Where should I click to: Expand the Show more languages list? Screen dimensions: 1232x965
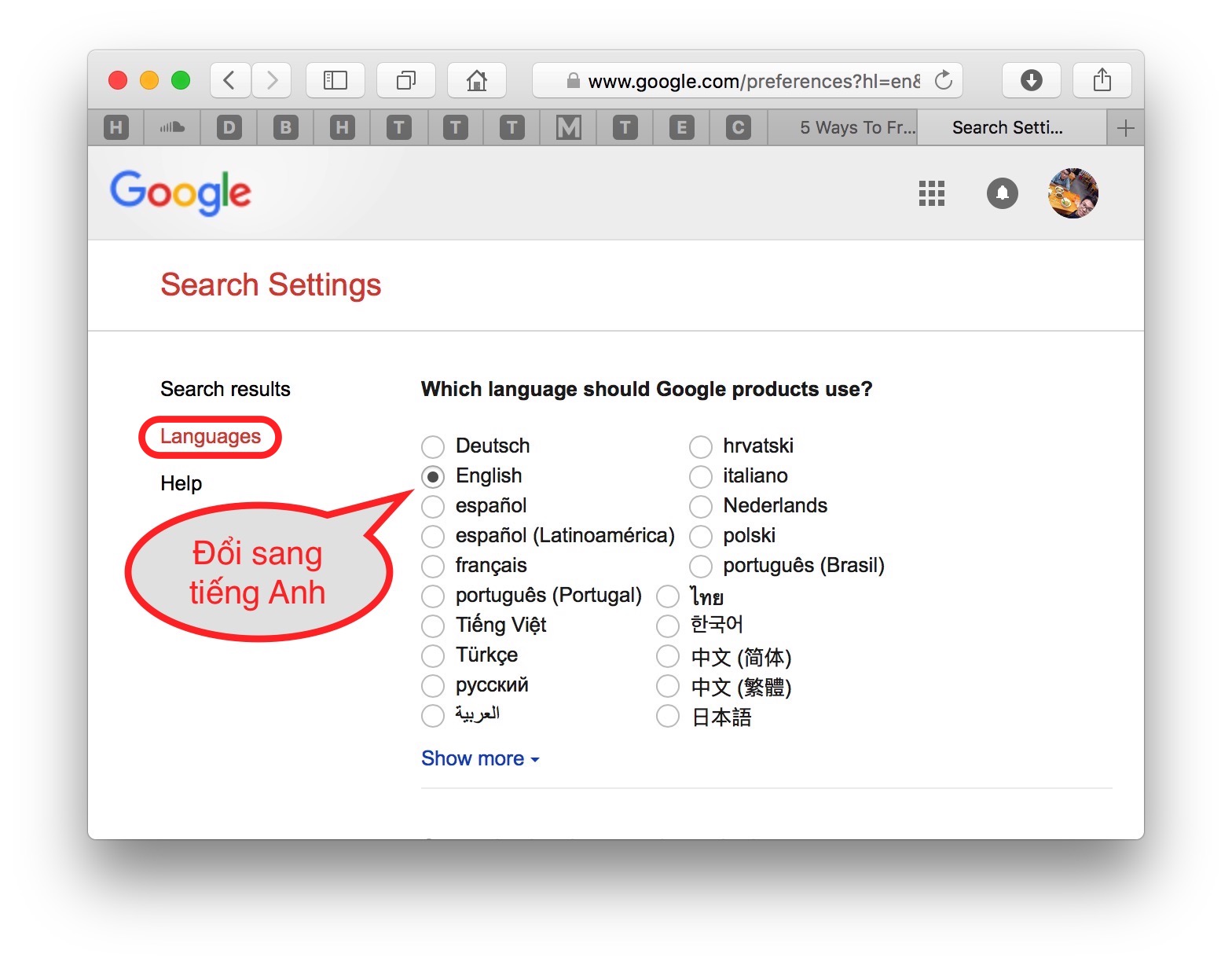(479, 758)
